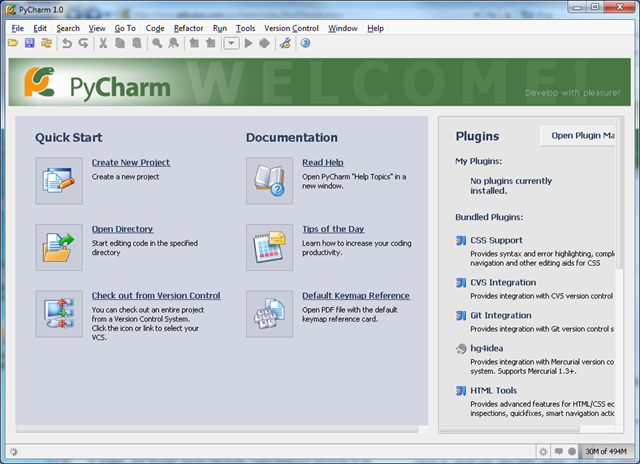The image size is (640, 464).
Task: Click the Replace toolbar icon
Action: click(173, 43)
